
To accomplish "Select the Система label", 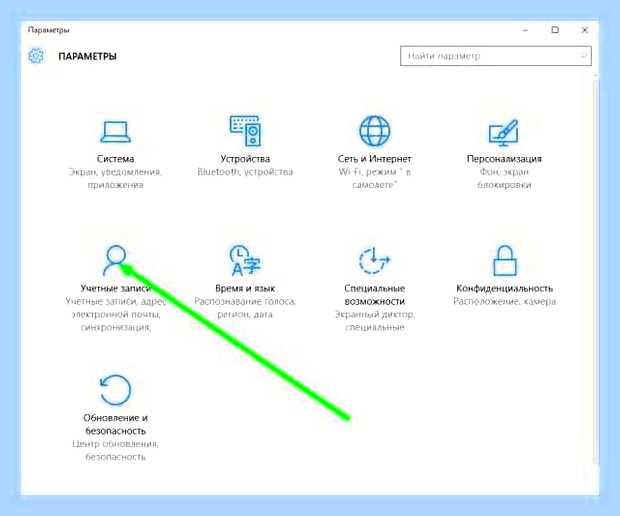I will tap(115, 159).
